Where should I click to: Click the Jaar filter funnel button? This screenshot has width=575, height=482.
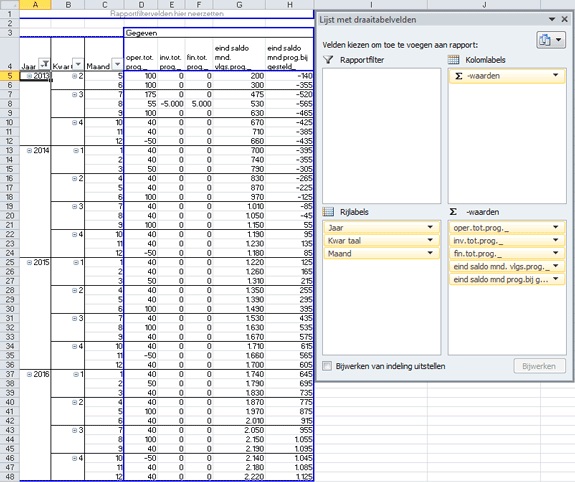pos(44,65)
